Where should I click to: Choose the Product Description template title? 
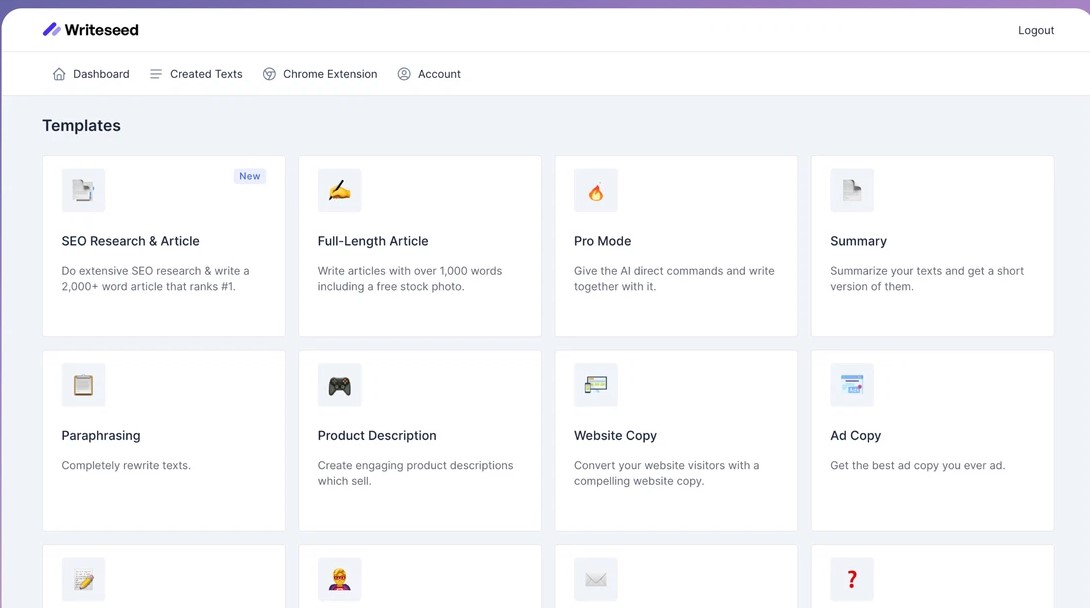coord(377,435)
